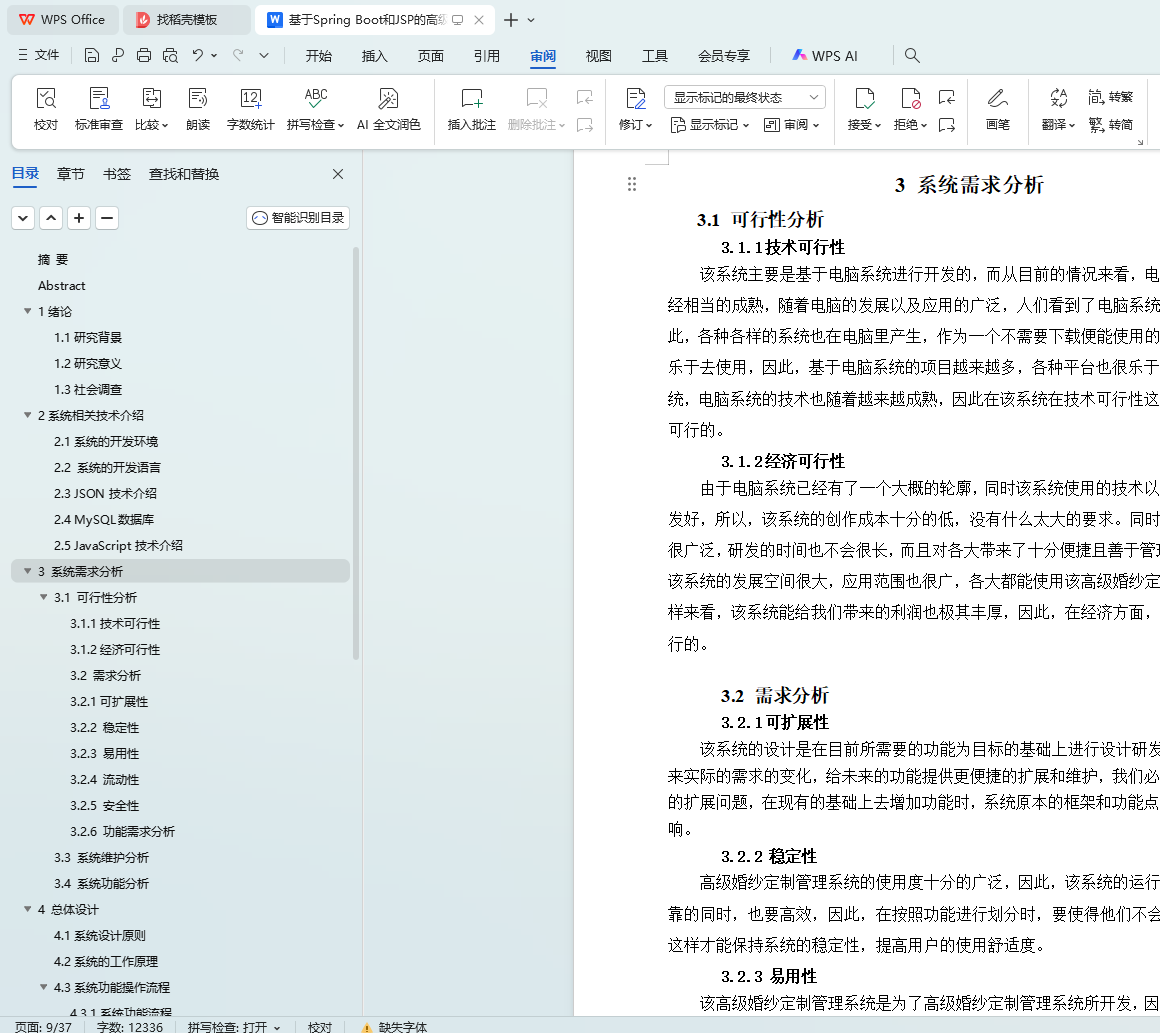Image resolution: width=1160 pixels, height=1033 pixels.
Task: Click the print icon in quick toolbar
Action: (144, 55)
